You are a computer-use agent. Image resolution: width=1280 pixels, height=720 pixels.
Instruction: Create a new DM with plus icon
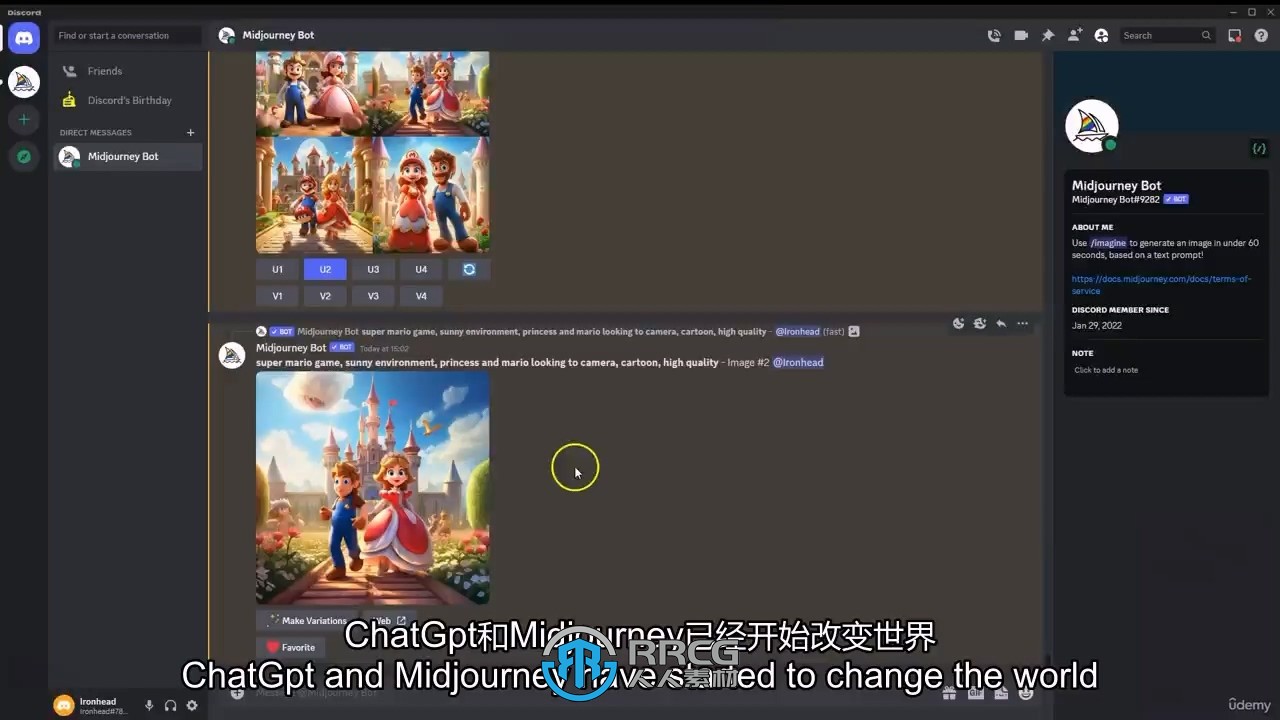[x=190, y=132]
